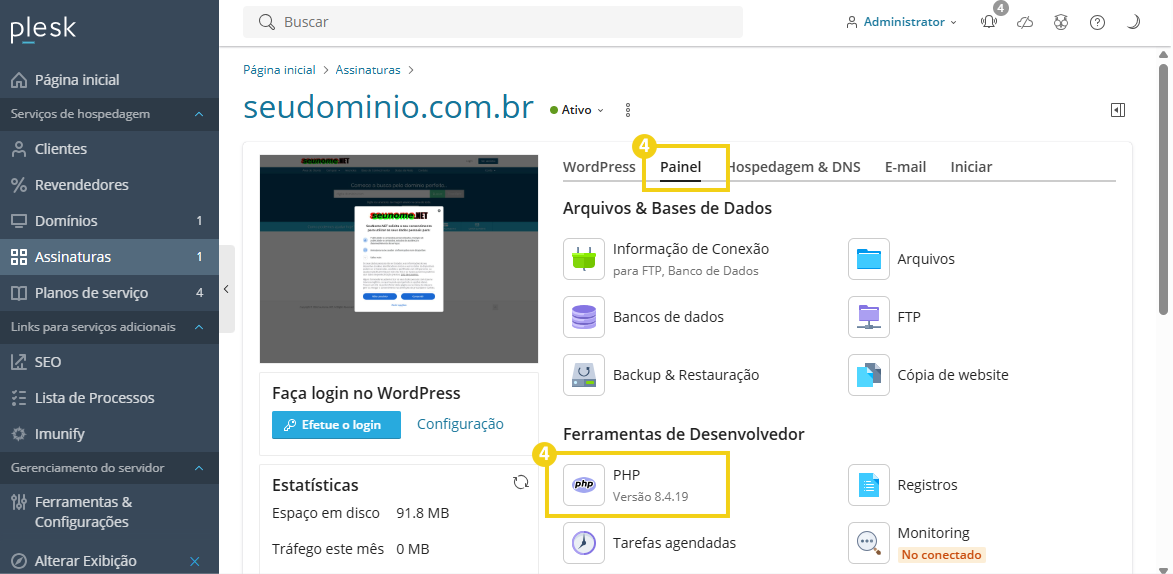Image resolution: width=1173 pixels, height=574 pixels.
Task: Open Bancos de dados icon
Action: 584,317
